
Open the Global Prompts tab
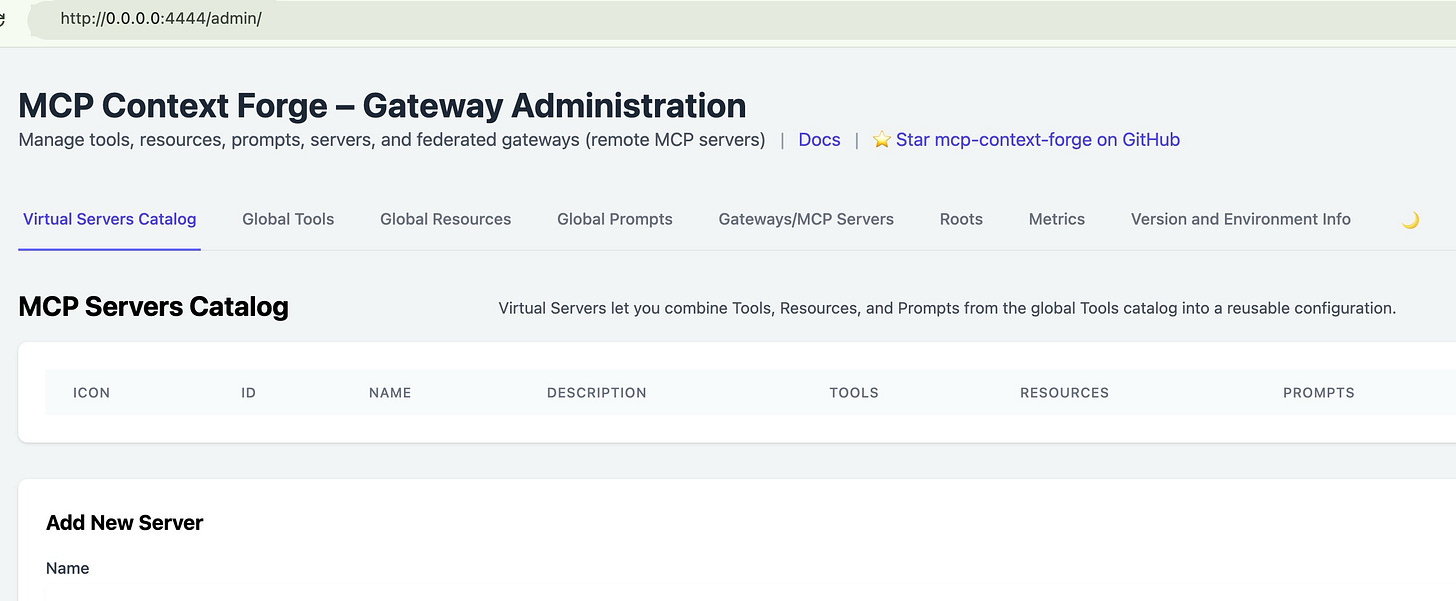point(615,219)
